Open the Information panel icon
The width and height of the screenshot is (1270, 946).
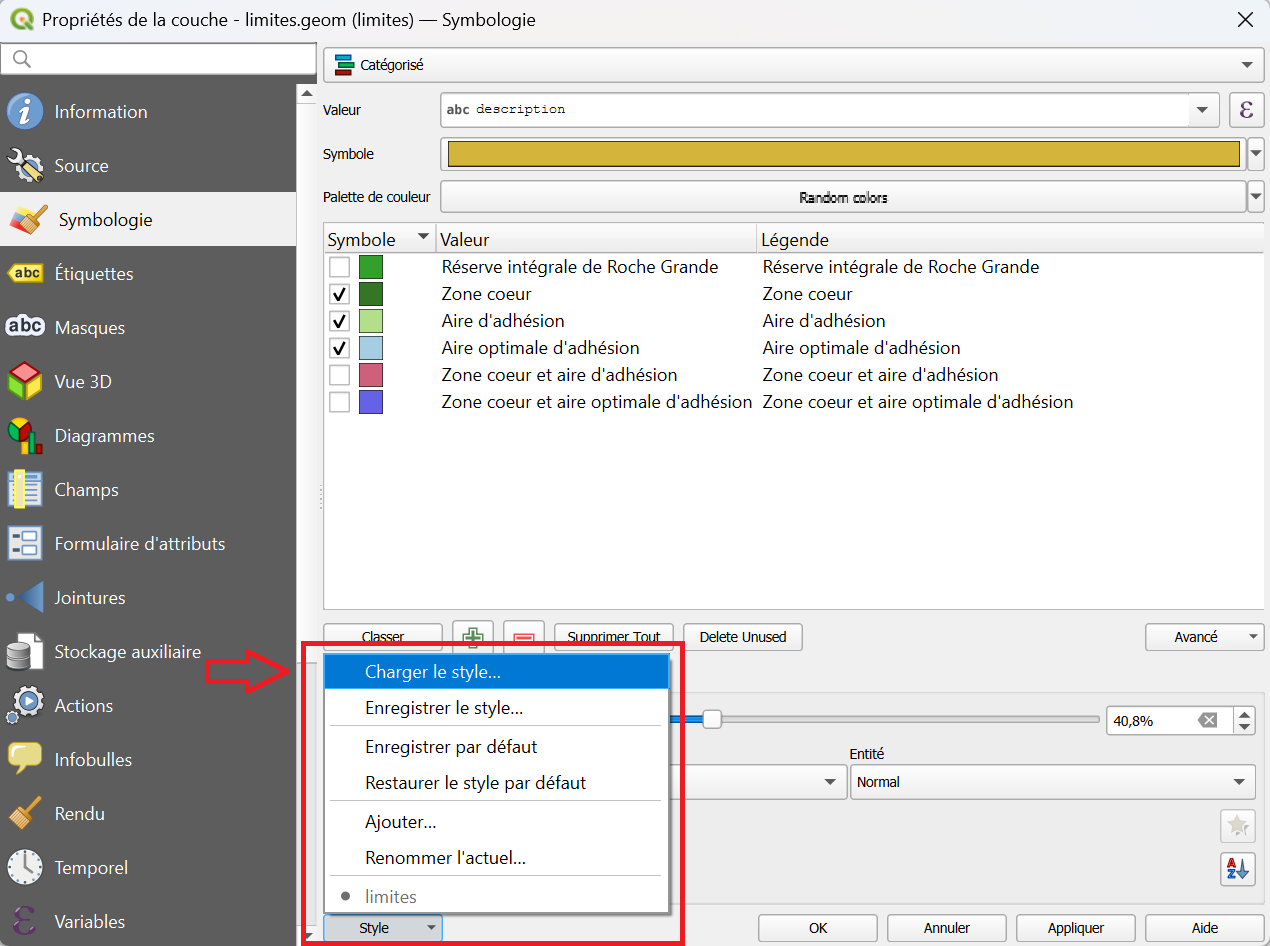25,112
